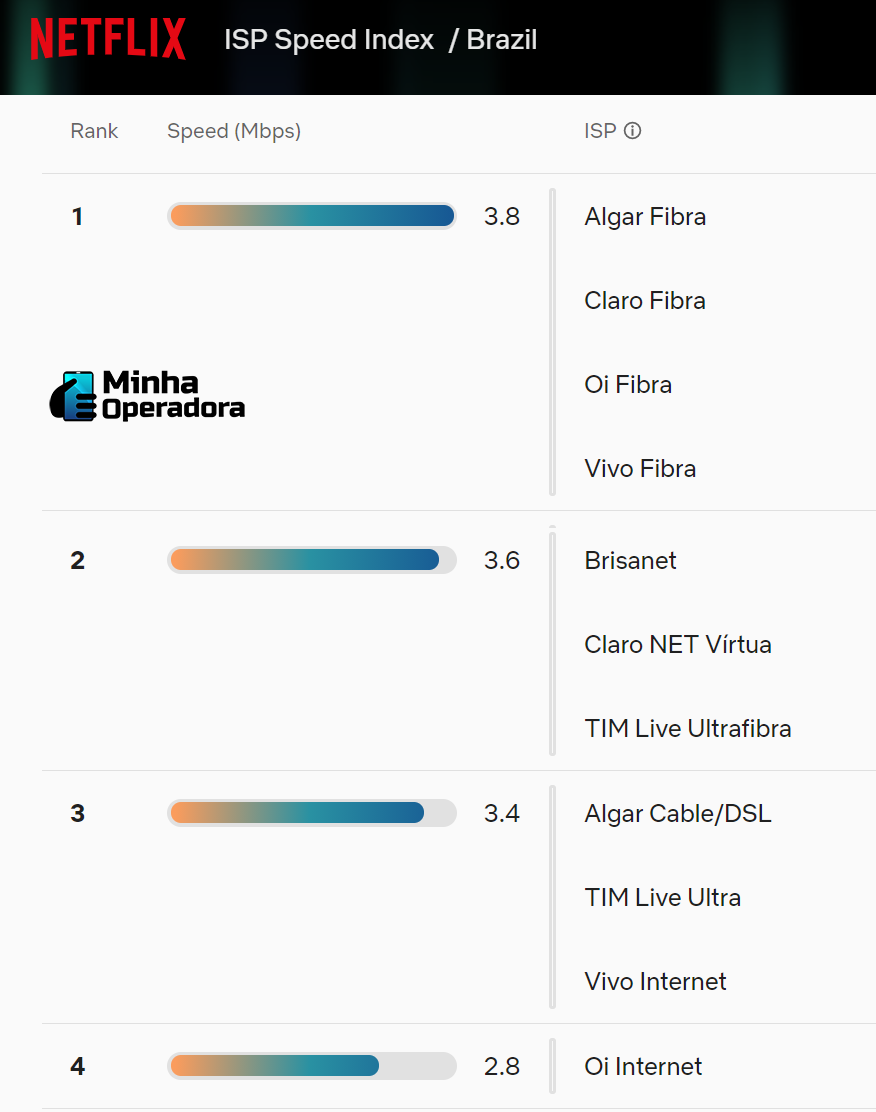Image resolution: width=876 pixels, height=1112 pixels.
Task: Choose Vivo Fibra from rank 1
Action: (640, 469)
